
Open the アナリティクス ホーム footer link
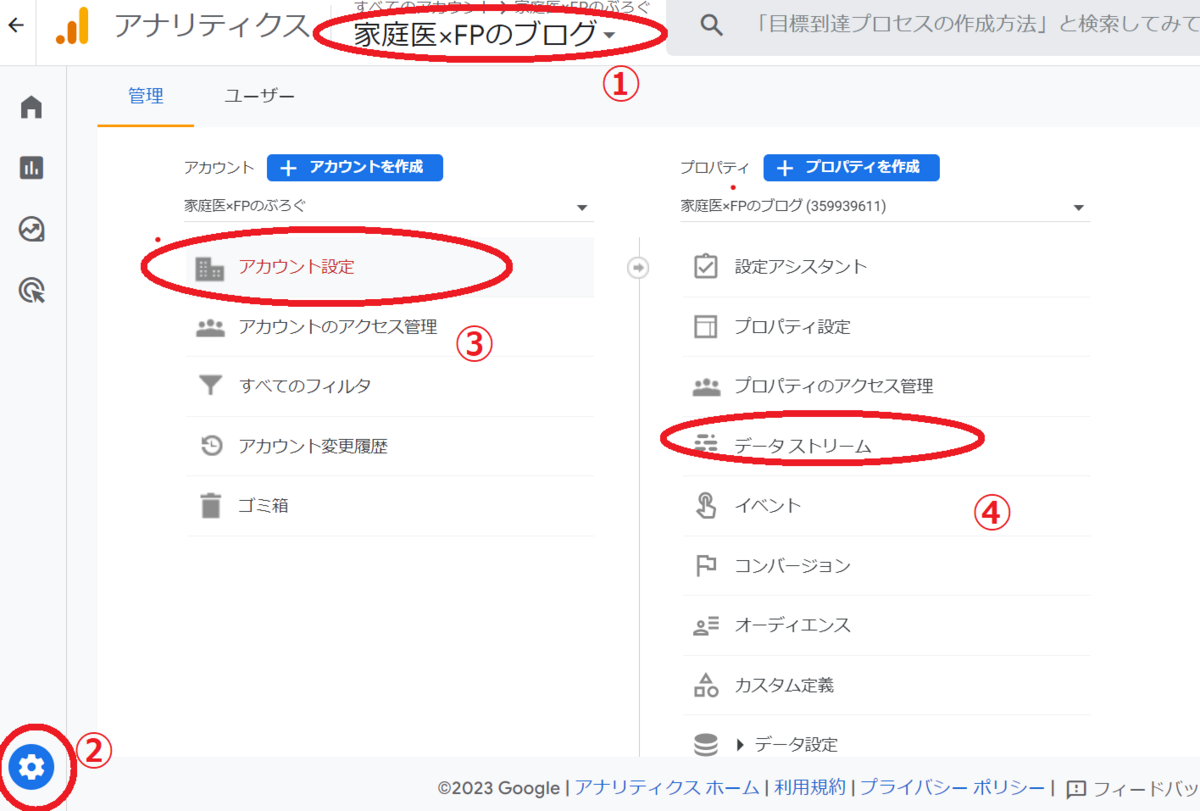[667, 788]
